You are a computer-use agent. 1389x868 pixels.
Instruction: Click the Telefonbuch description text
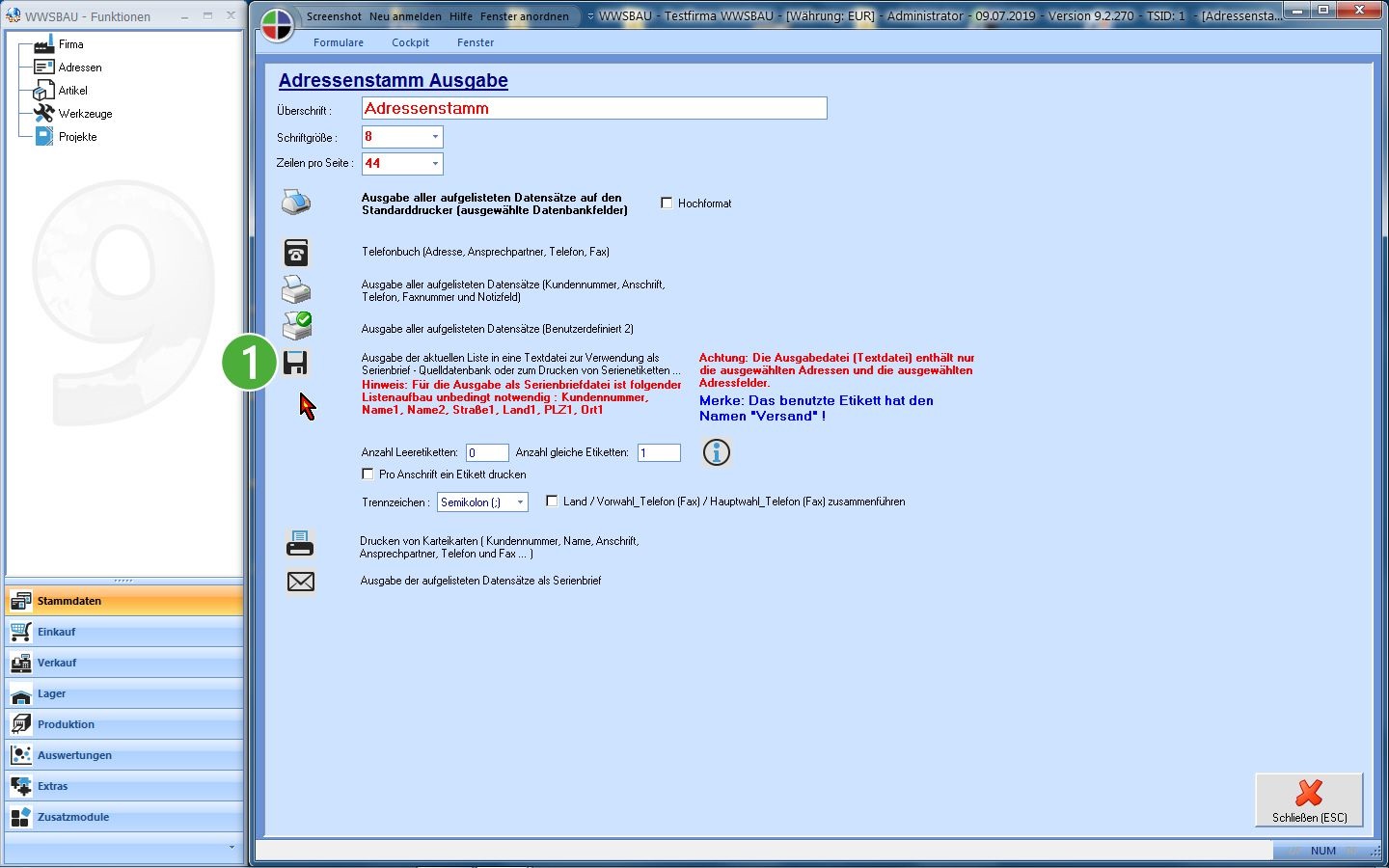[485, 252]
